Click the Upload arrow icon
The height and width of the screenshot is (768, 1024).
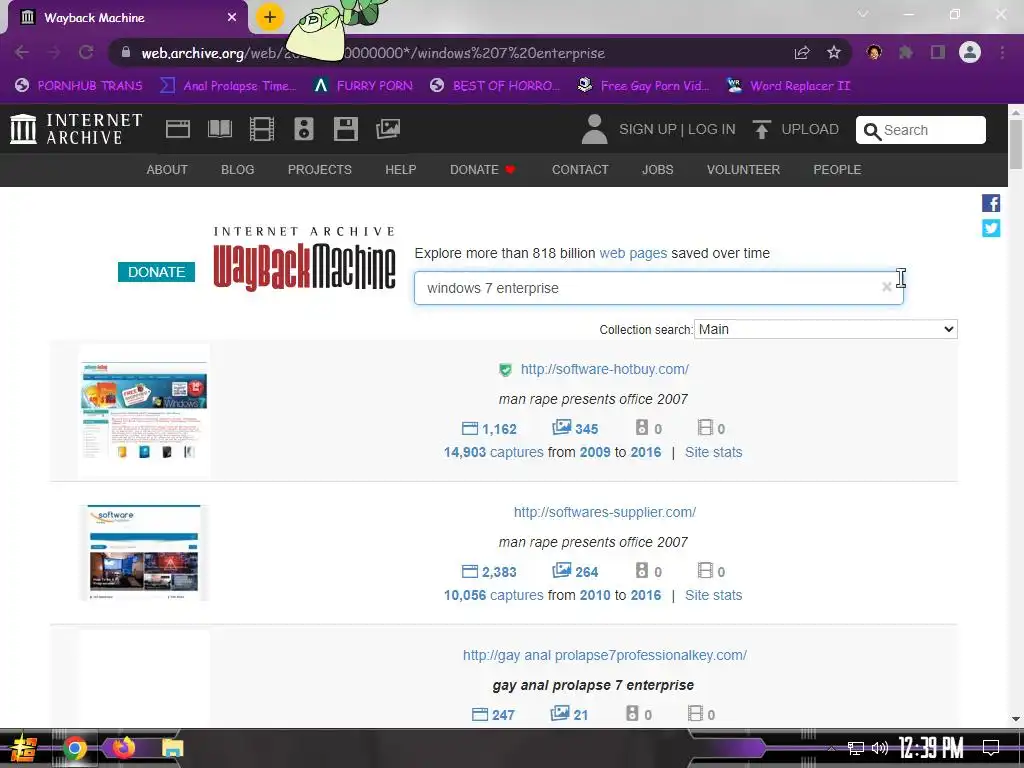(x=761, y=129)
